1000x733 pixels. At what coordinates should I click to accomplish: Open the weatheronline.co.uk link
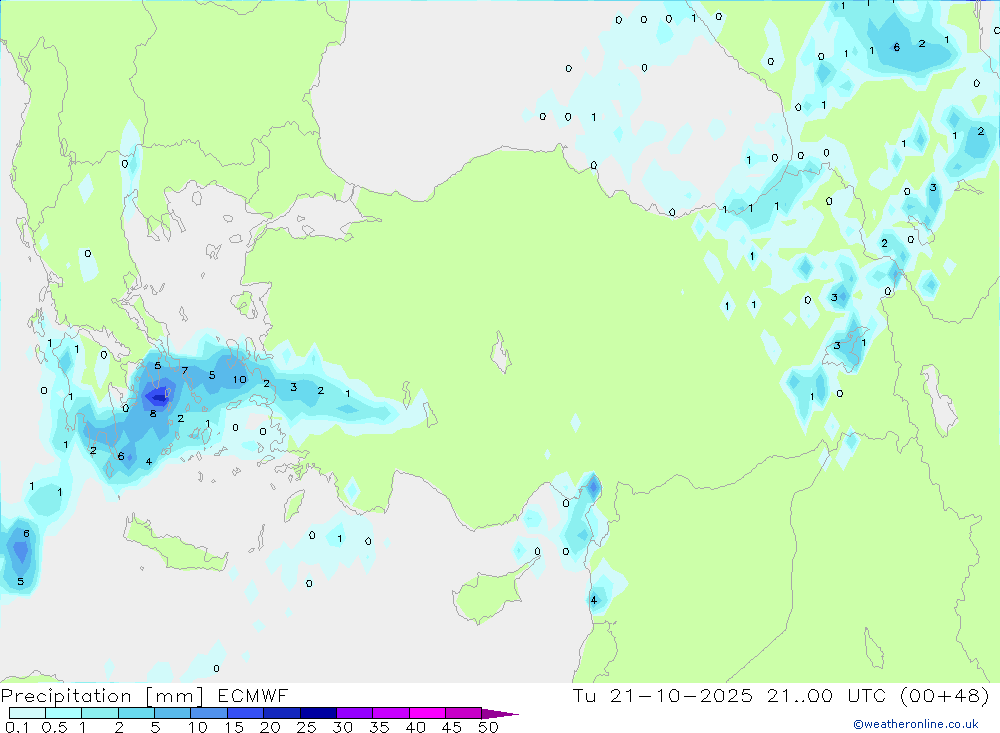(x=916, y=724)
